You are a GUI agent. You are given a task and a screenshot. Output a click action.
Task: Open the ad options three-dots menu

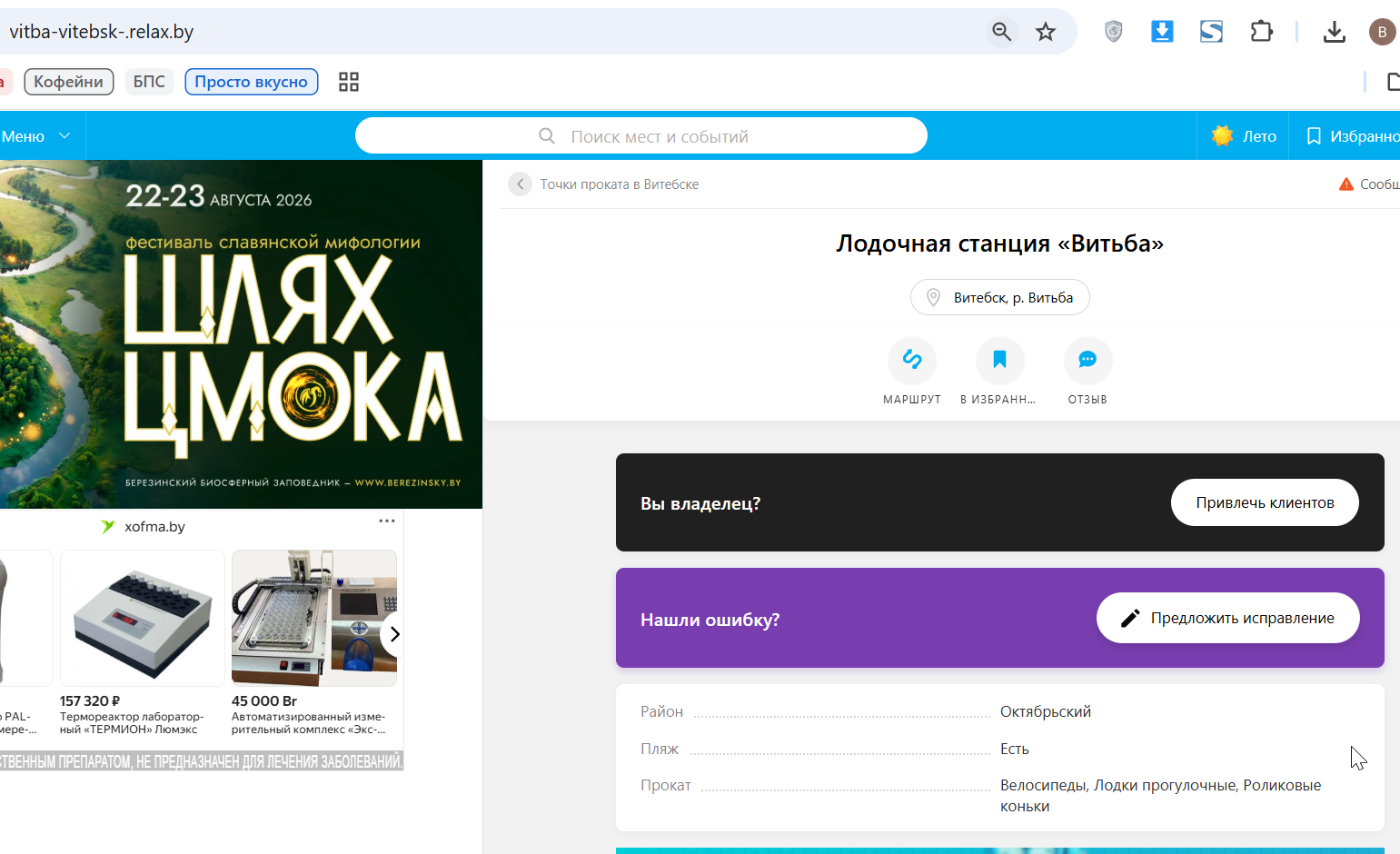coord(387,521)
